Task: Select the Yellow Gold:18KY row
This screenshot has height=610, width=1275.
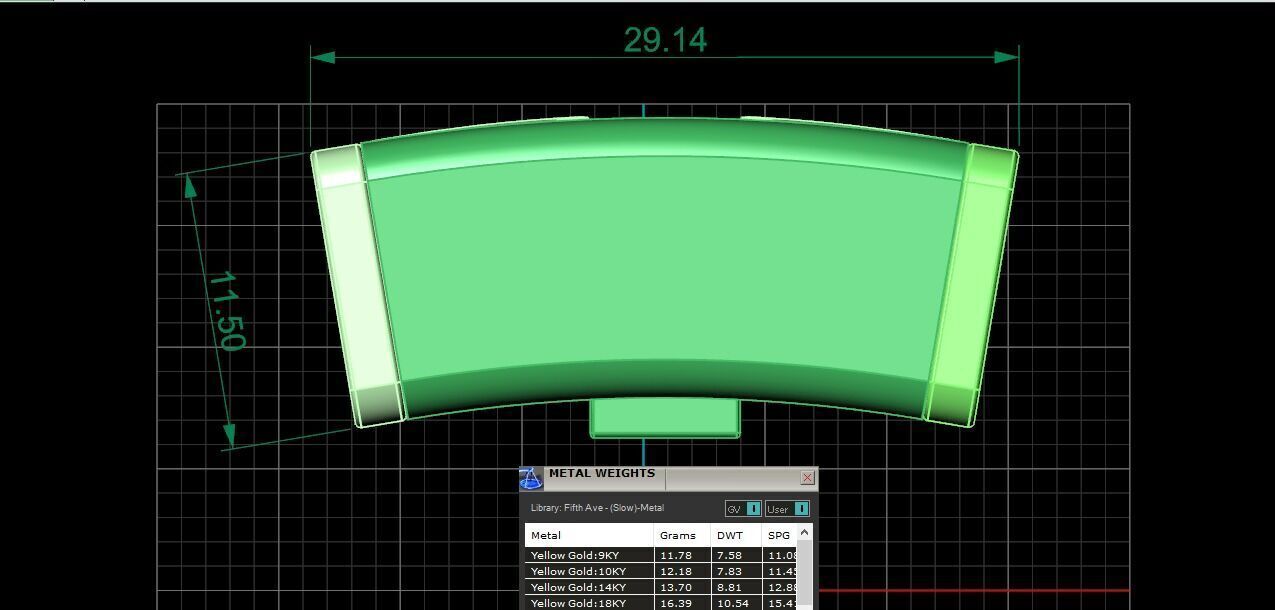Action: coord(660,603)
